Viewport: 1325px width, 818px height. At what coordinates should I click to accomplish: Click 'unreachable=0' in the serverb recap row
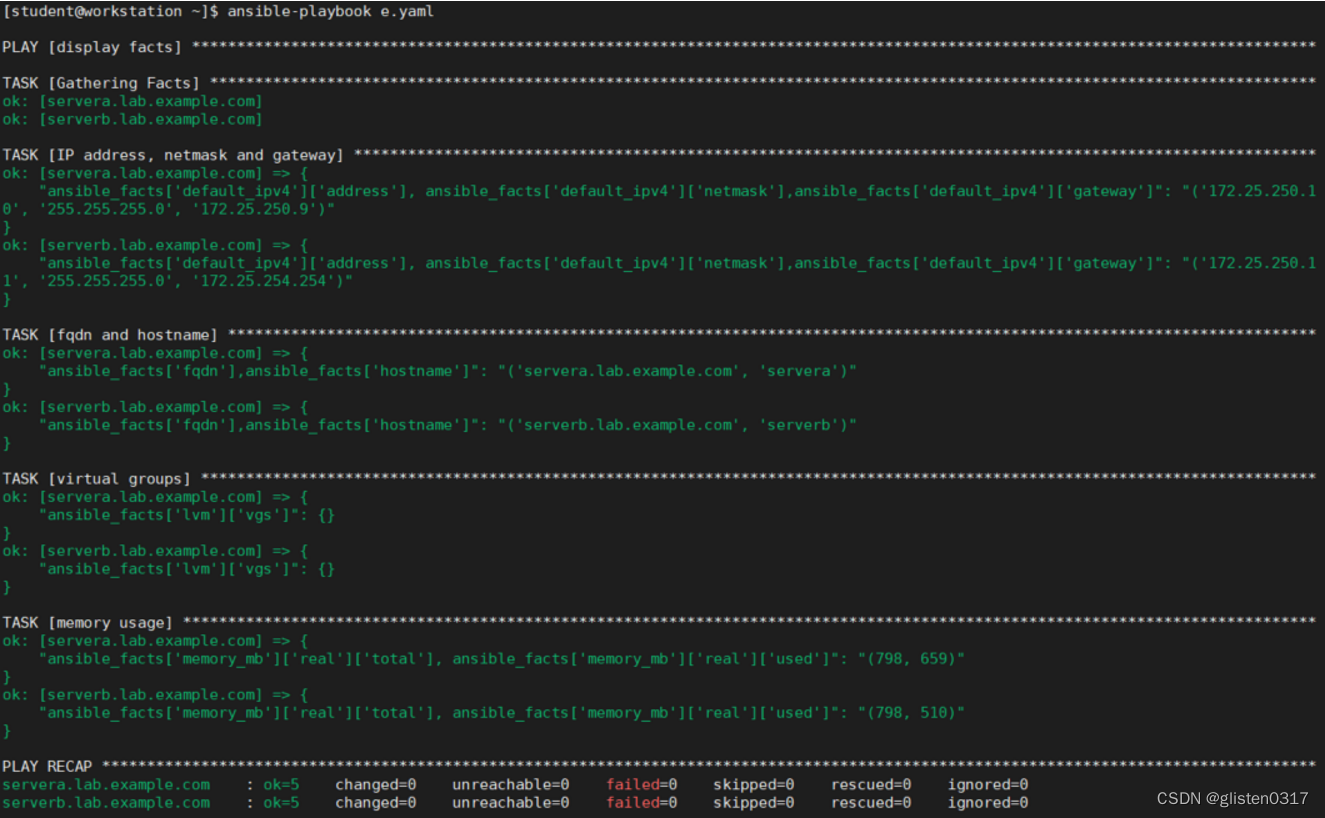510,803
